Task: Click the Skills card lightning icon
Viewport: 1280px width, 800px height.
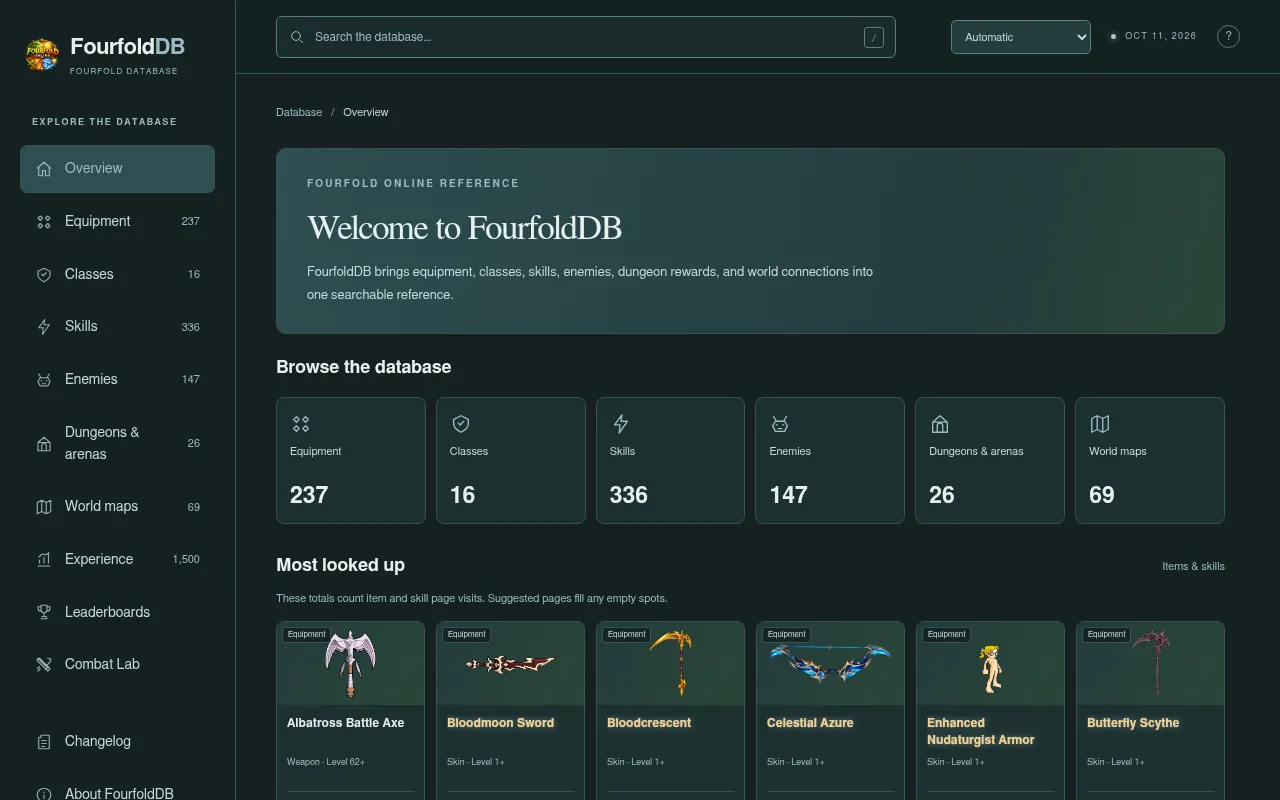Action: coord(621,424)
